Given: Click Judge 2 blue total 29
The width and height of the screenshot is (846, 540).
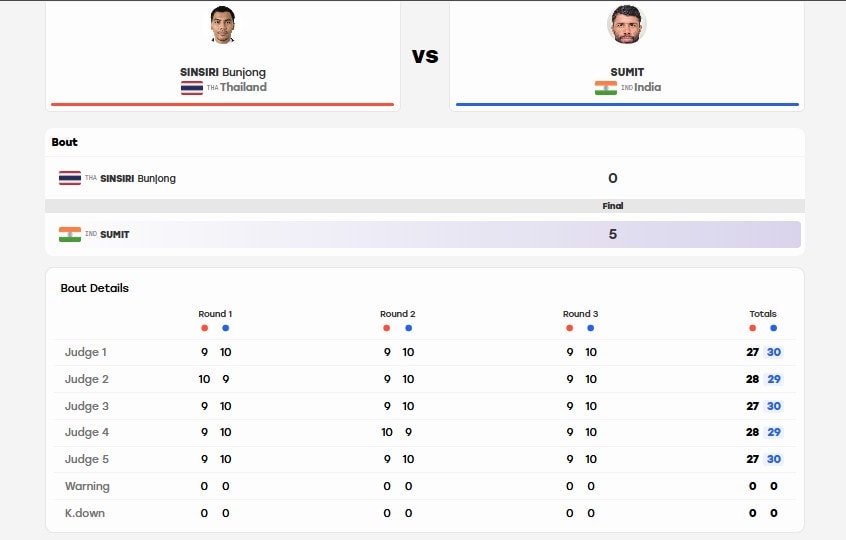Looking at the screenshot, I should (x=774, y=379).
